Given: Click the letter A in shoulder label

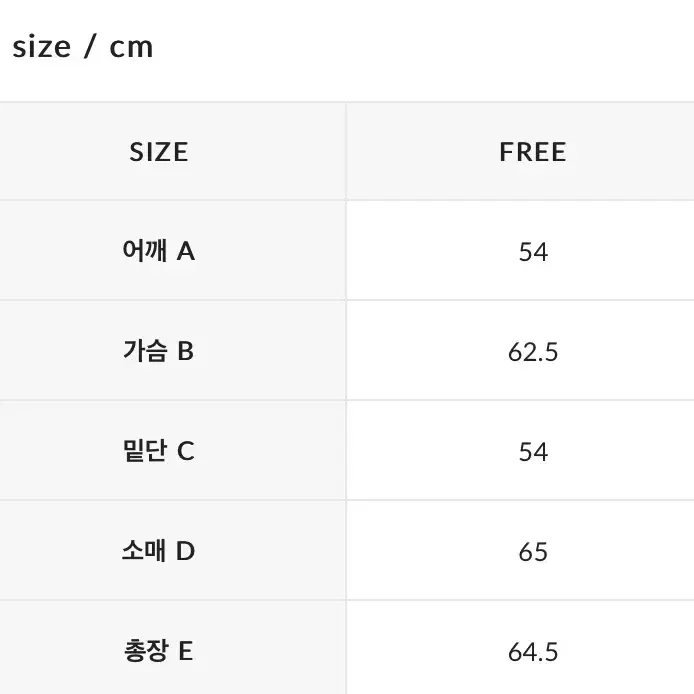Looking at the screenshot, I should [186, 252].
